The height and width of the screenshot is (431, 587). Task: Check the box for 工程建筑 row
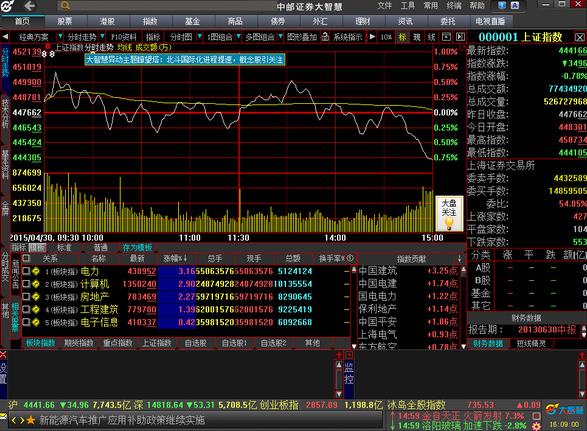click(26, 309)
